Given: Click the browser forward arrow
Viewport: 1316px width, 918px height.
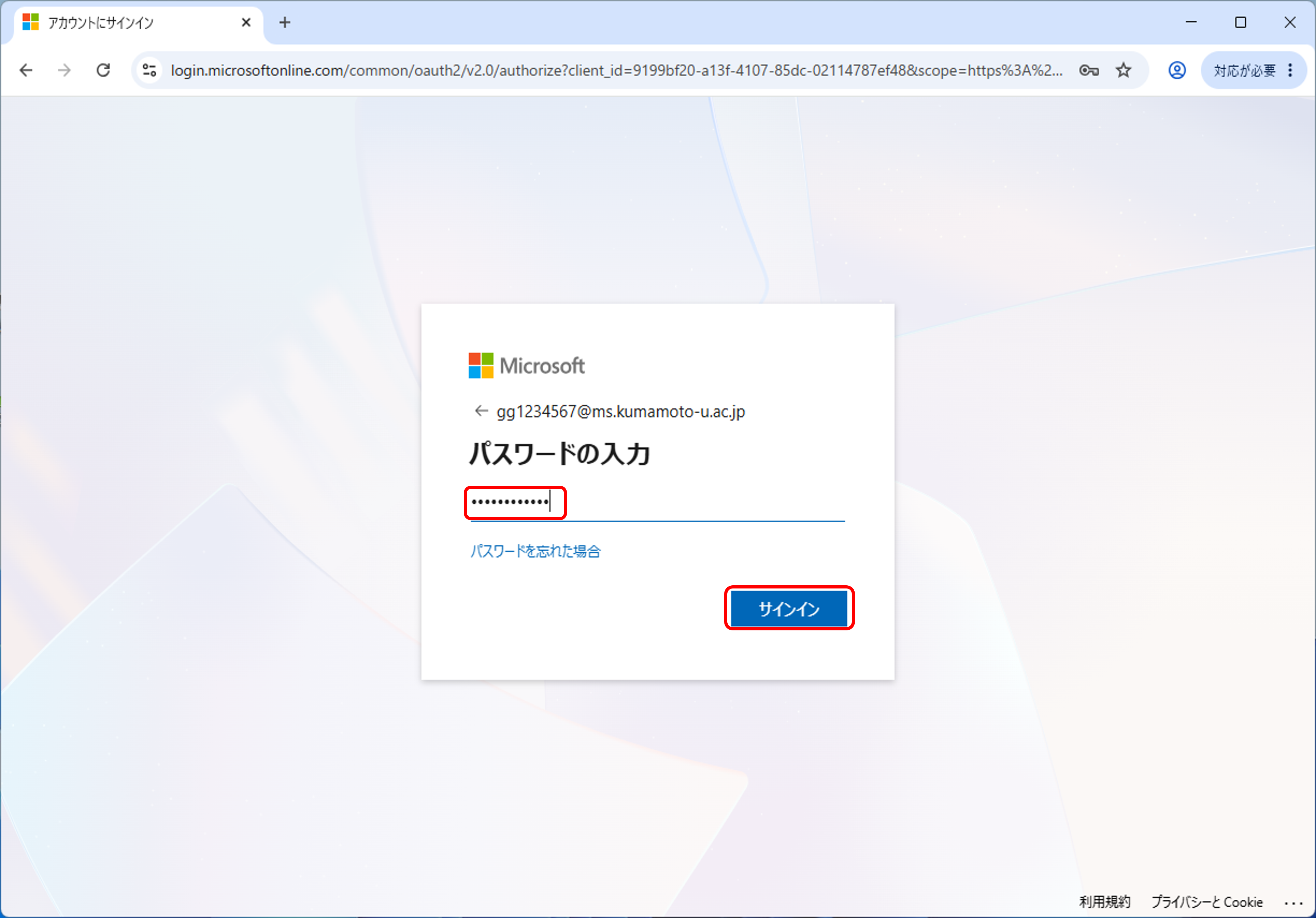Looking at the screenshot, I should (65, 71).
